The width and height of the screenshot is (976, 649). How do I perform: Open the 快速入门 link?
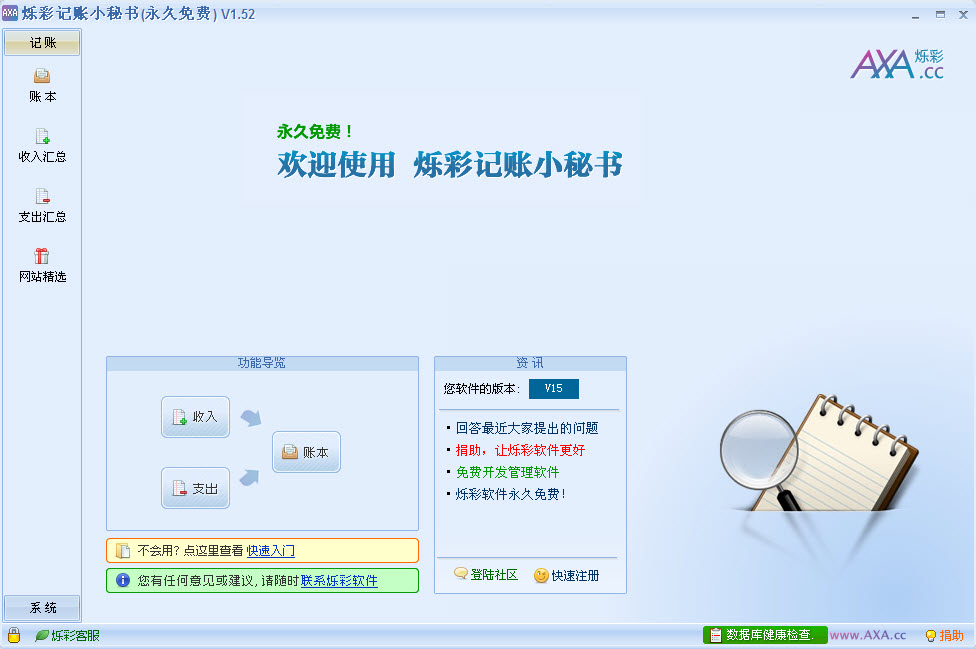271,551
